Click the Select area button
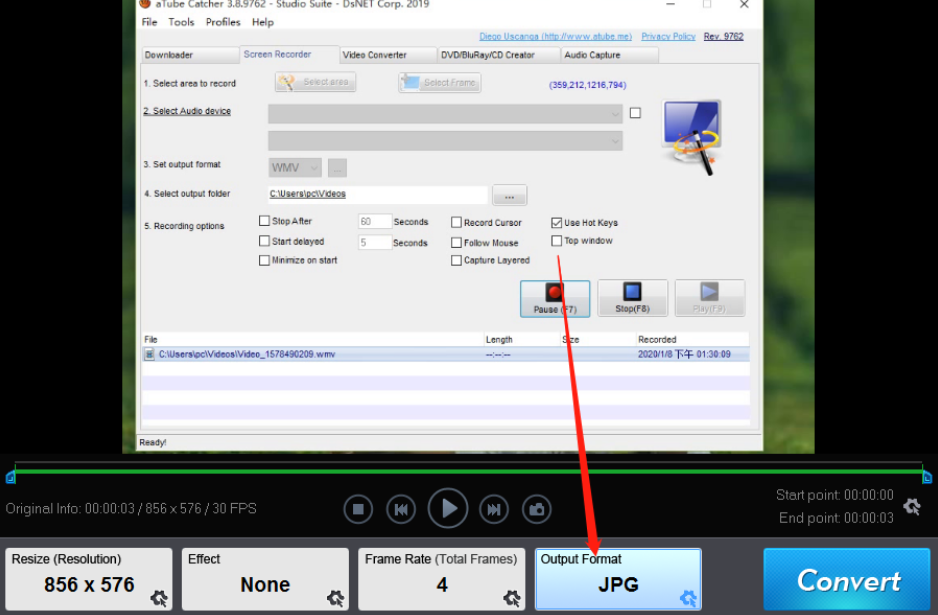 (x=316, y=82)
